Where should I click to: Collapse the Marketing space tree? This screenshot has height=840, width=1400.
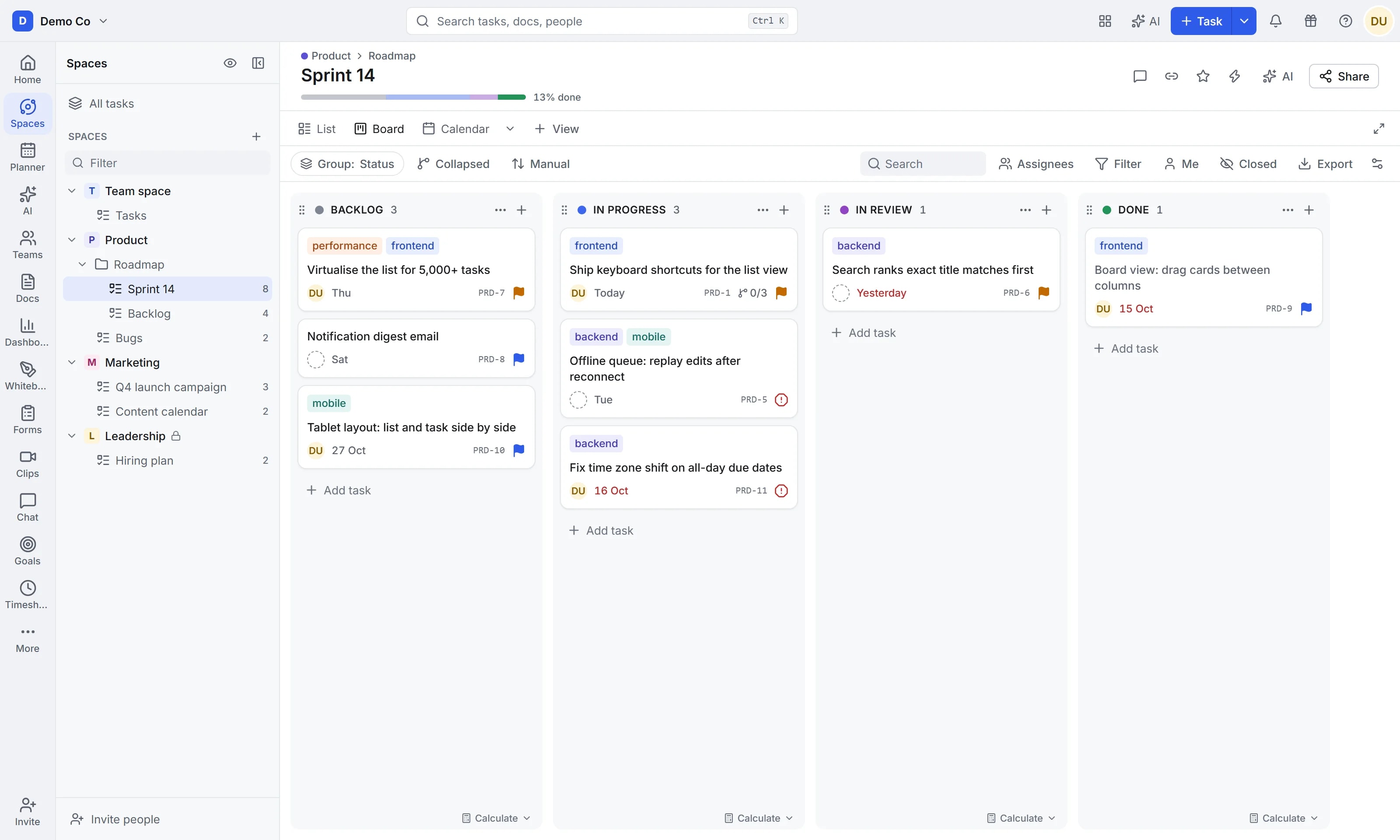coord(72,362)
